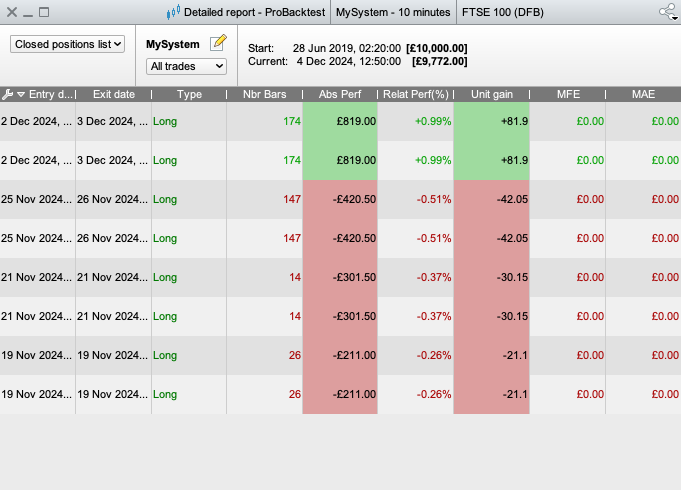This screenshot has height=490, width=681.
Task: Expand the All trades dropdown
Action: pyautogui.click(x=187, y=66)
